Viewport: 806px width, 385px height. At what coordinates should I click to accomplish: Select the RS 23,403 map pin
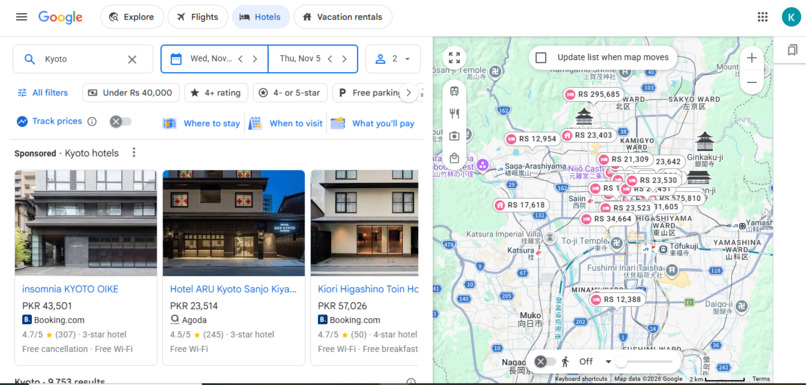click(x=588, y=135)
